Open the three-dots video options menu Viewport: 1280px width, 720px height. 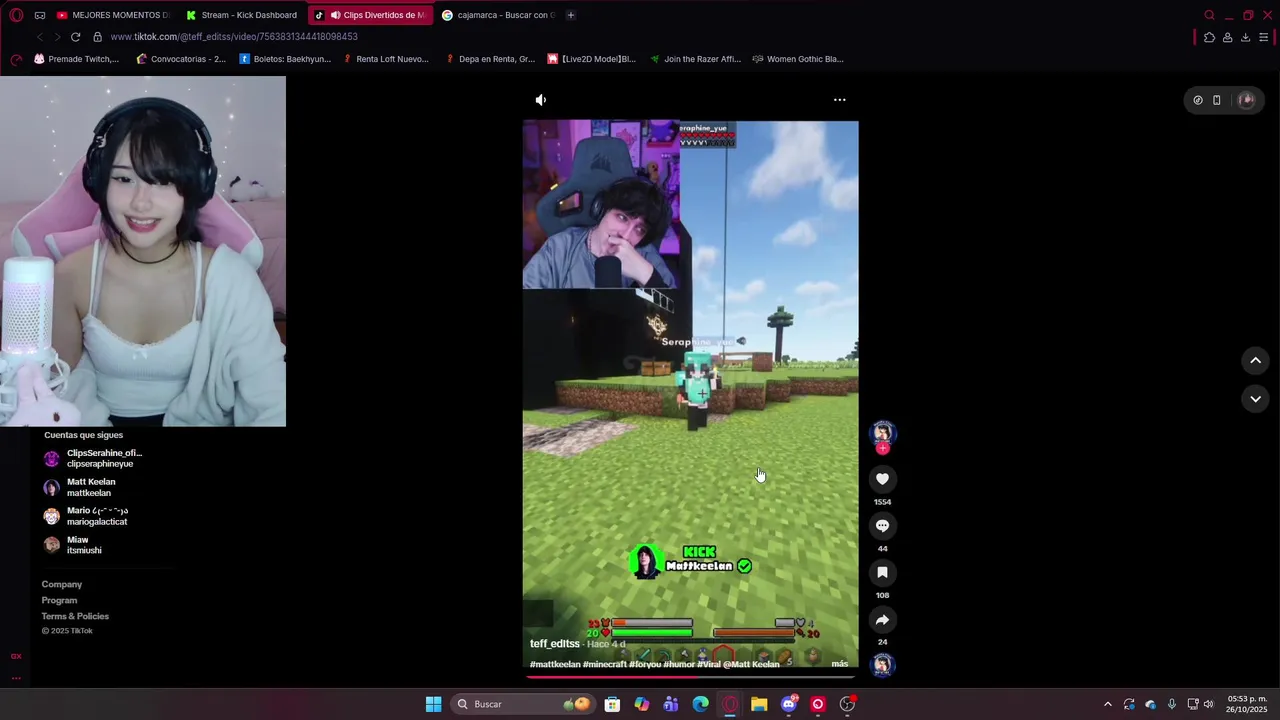(840, 100)
